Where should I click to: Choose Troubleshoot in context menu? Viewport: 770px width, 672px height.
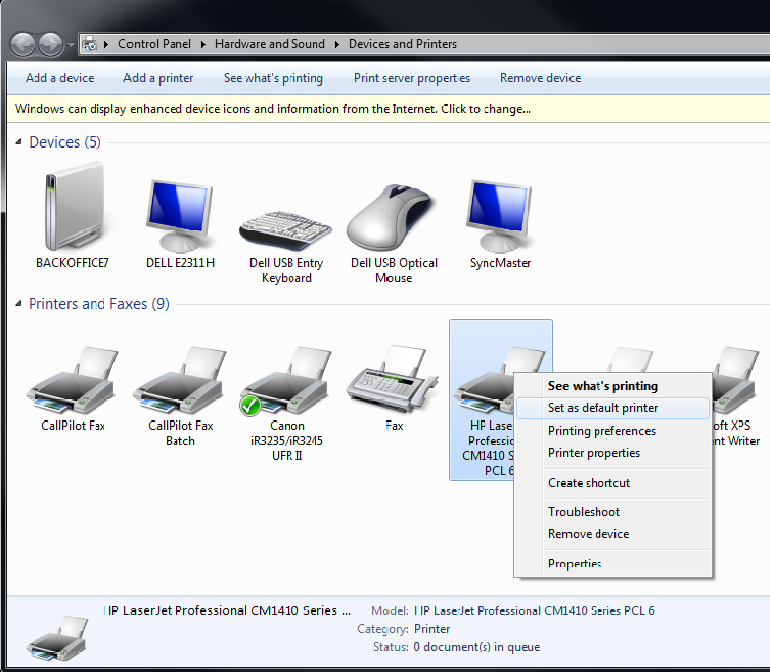pyautogui.click(x=613, y=512)
